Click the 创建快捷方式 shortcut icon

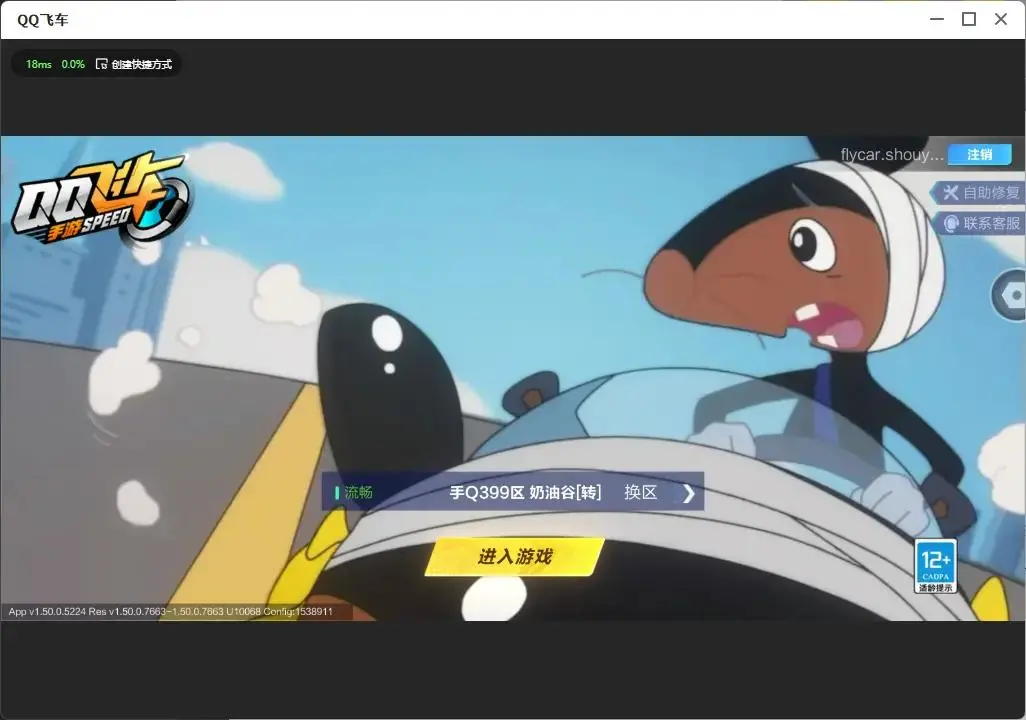click(x=101, y=64)
